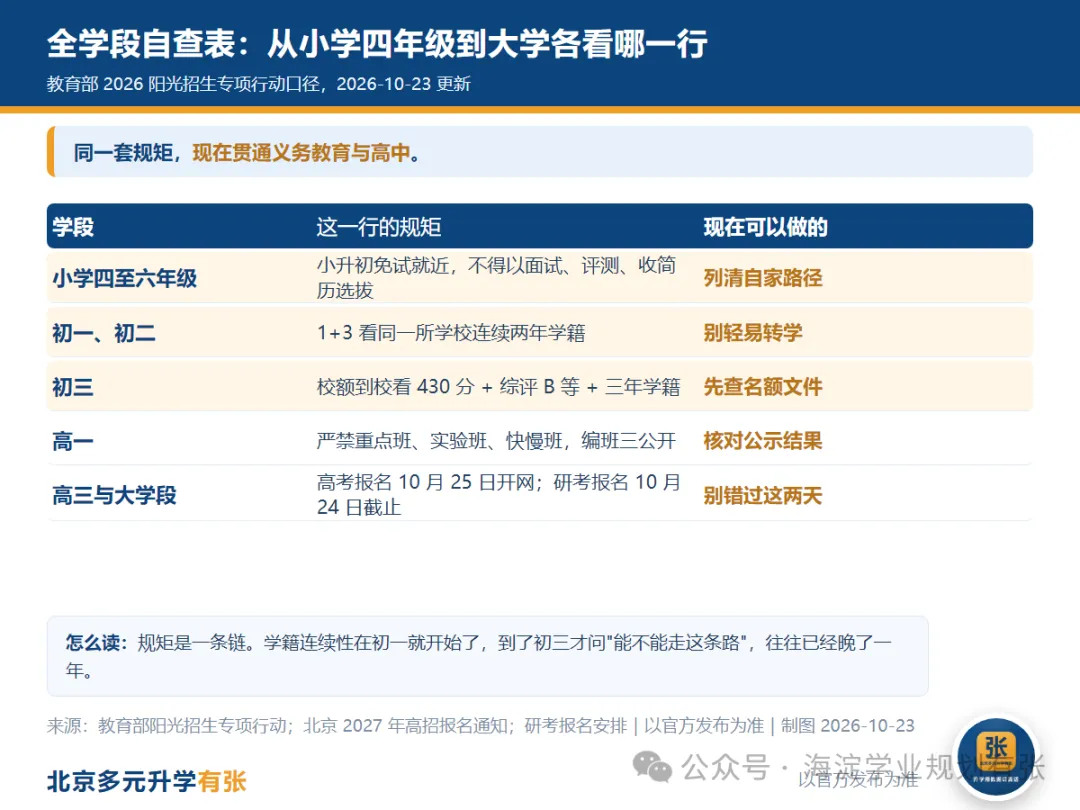Select the 高一 row label
Image resolution: width=1080 pixels, height=810 pixels.
73,441
